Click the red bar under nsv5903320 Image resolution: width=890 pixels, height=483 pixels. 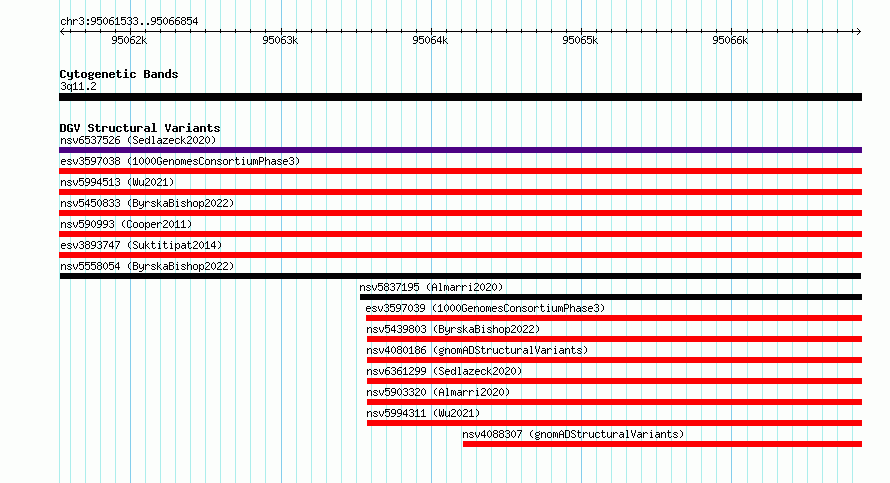point(614,402)
